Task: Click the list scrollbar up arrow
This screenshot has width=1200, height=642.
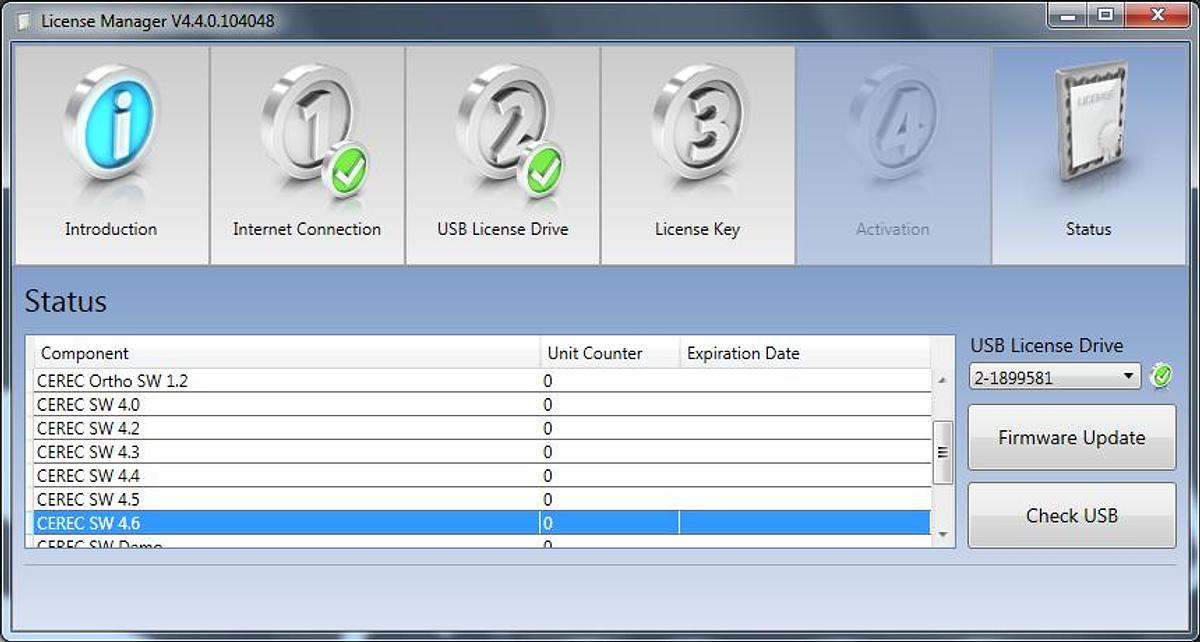Action: click(942, 381)
